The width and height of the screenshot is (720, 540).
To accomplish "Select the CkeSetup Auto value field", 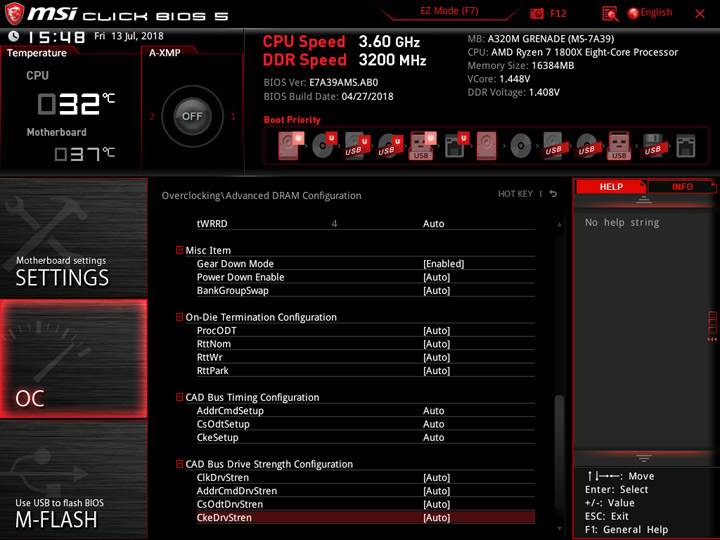I will point(433,437).
